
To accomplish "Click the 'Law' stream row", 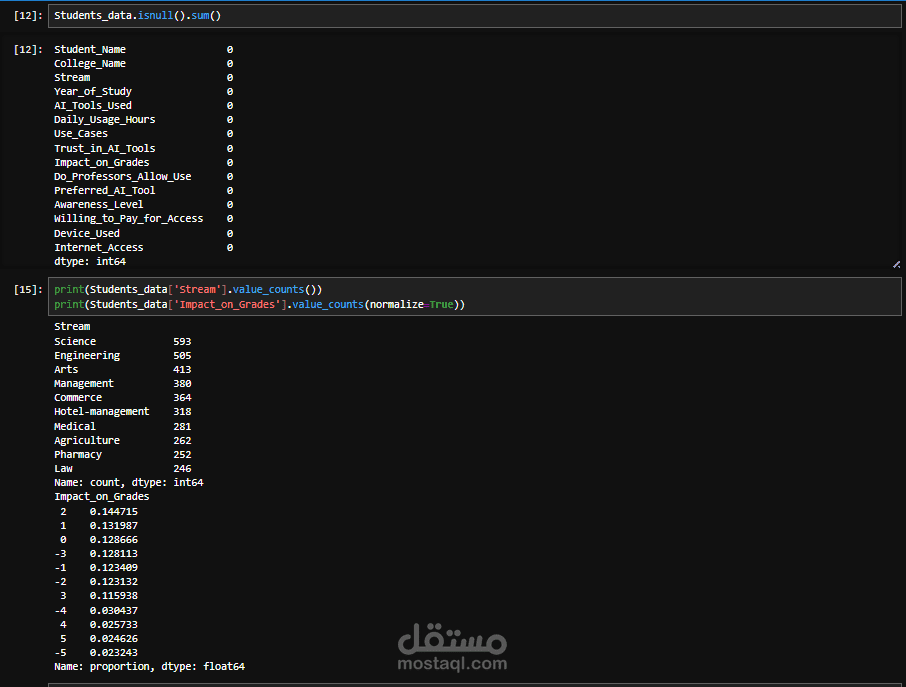I will tap(122, 469).
